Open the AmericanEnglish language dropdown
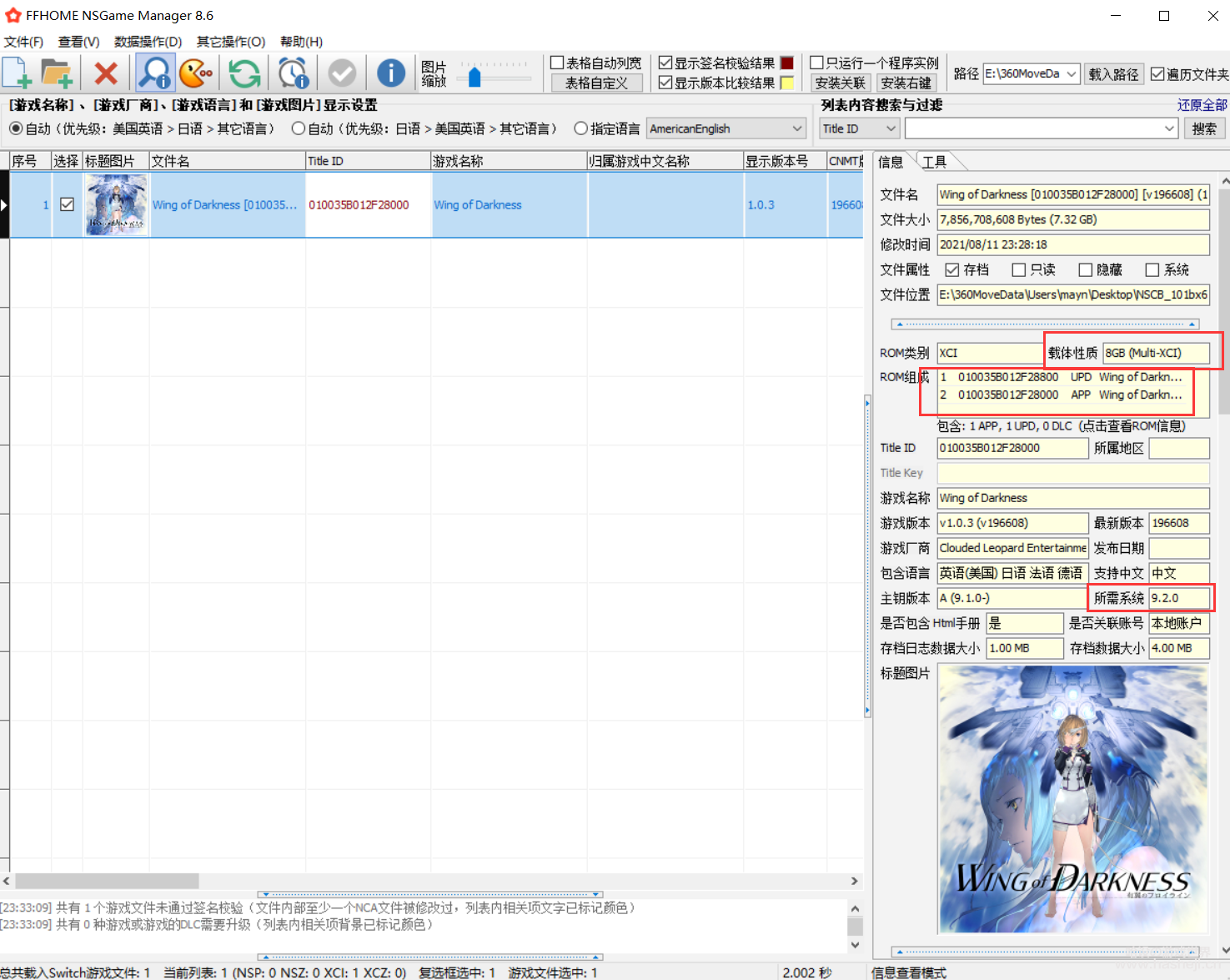This screenshot has width=1230, height=980. tap(726, 128)
